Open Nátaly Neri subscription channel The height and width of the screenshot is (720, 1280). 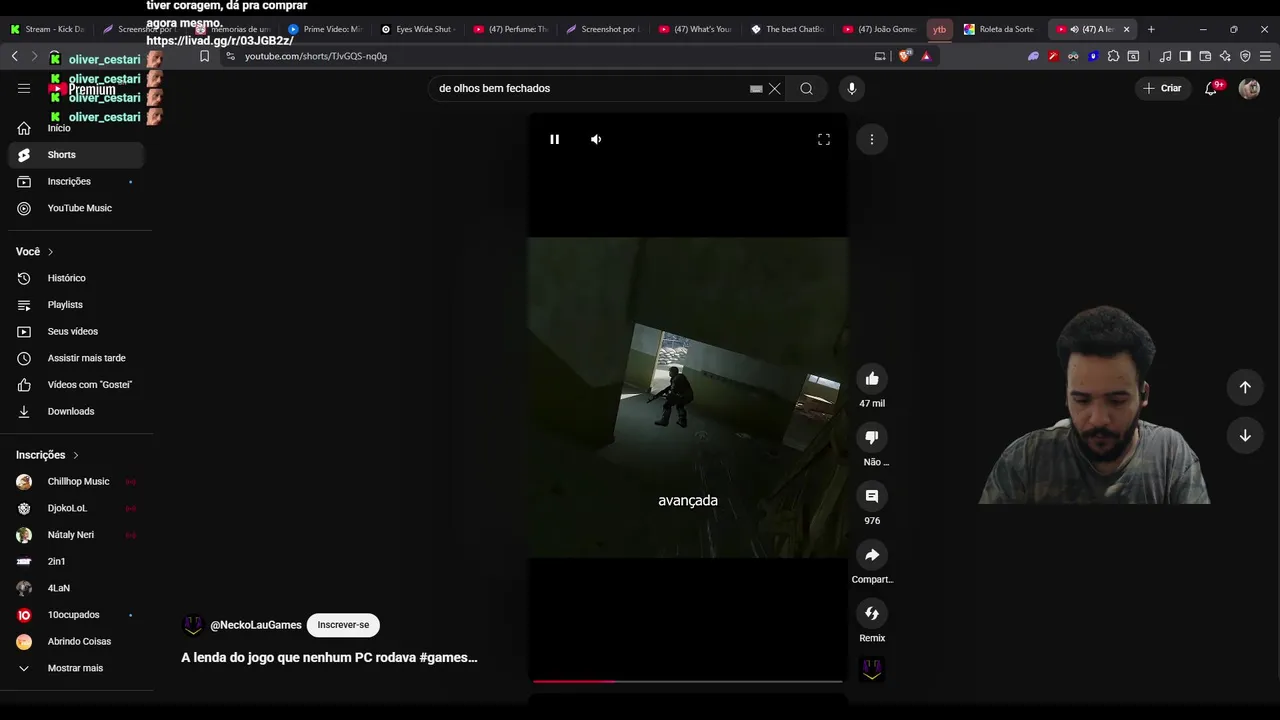tap(76, 535)
